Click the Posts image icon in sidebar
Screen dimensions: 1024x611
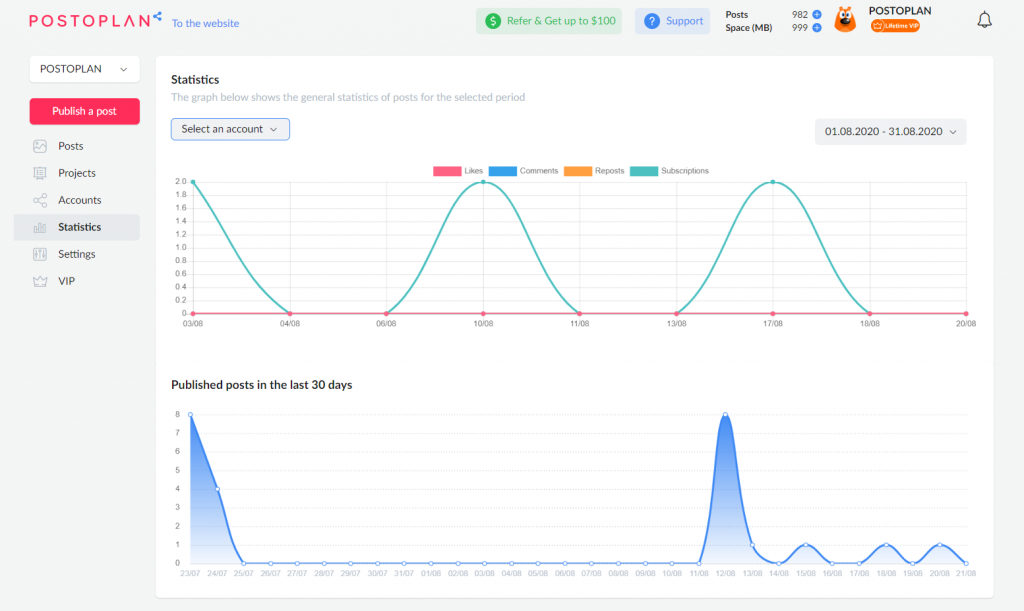coord(40,146)
